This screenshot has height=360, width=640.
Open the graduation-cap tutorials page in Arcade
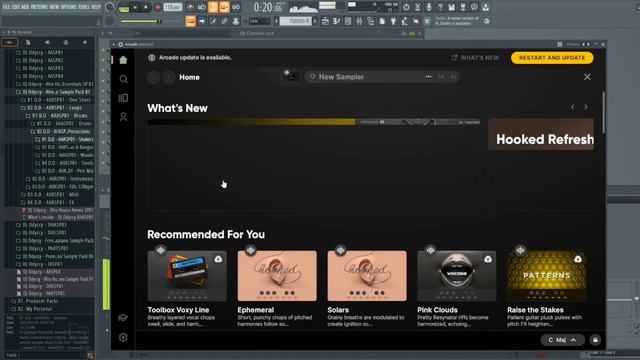pos(123,318)
